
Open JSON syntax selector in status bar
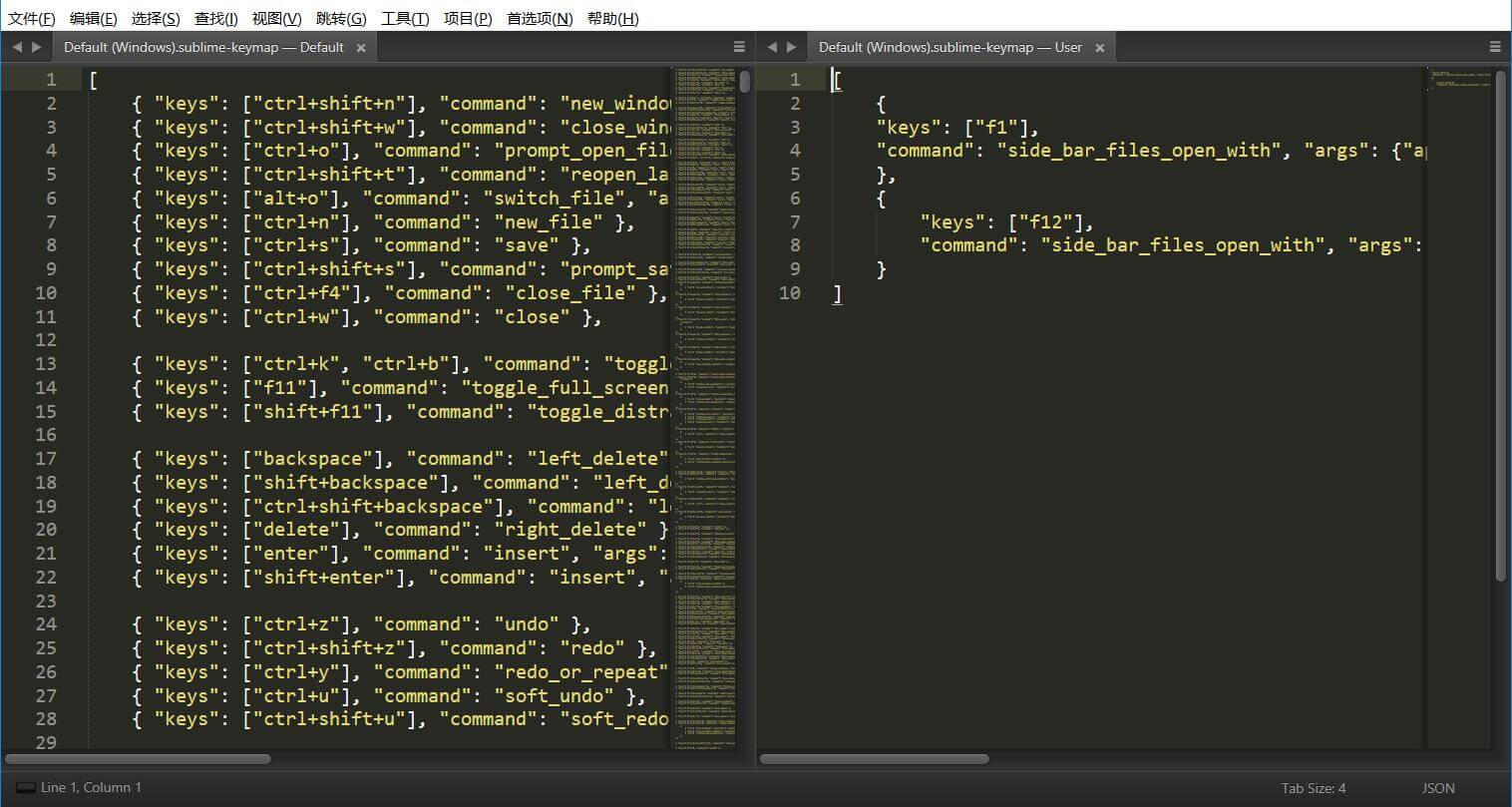pyautogui.click(x=1438, y=788)
